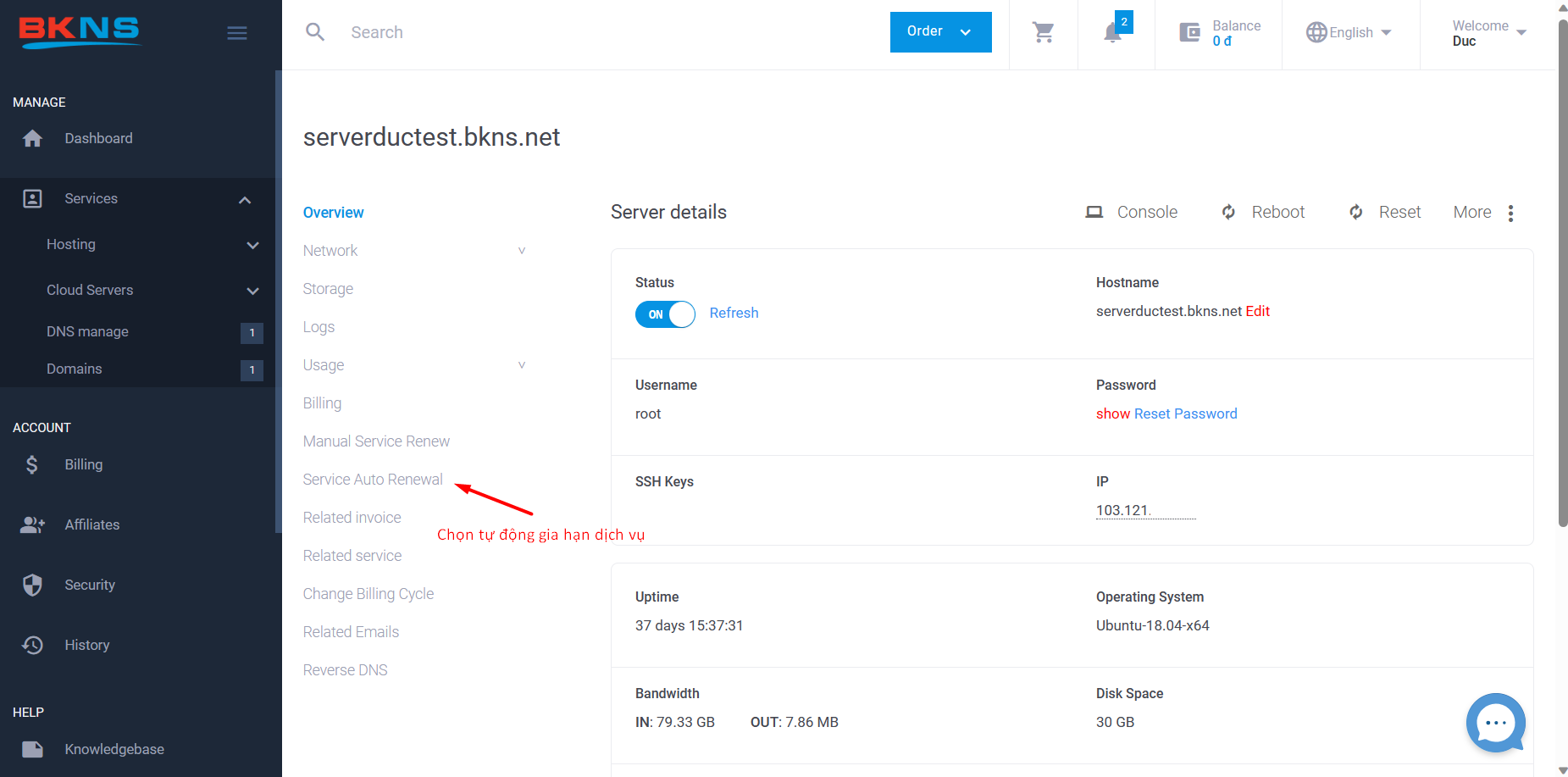Open Domains in sidebar
1568x777 pixels.
click(74, 369)
